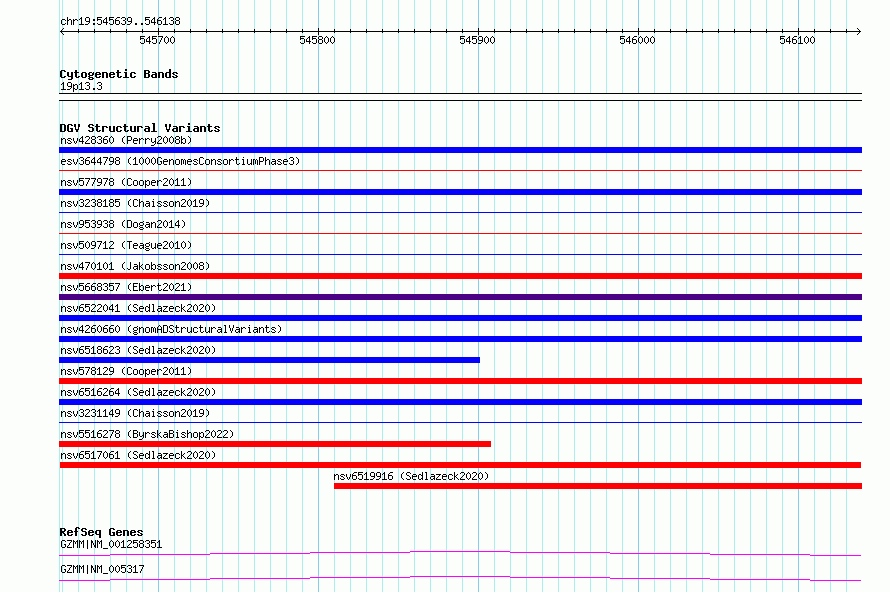Select the blue bar under nsv6516264
This screenshot has width=890, height=592.
pyautogui.click(x=460, y=402)
